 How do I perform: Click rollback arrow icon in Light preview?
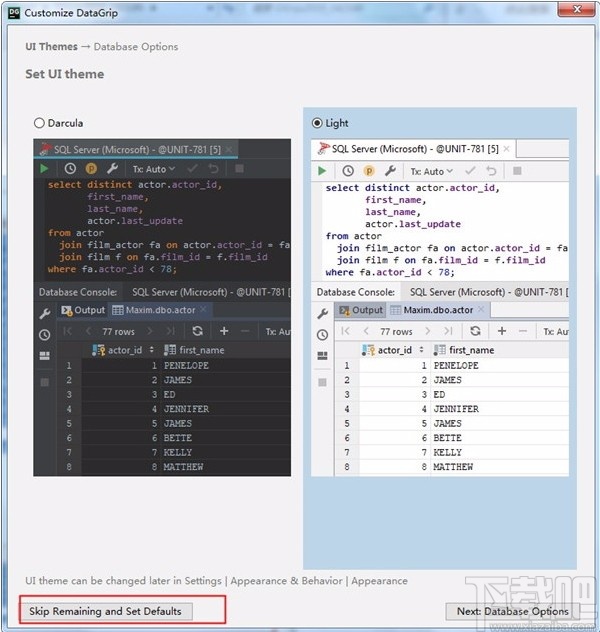coord(491,171)
